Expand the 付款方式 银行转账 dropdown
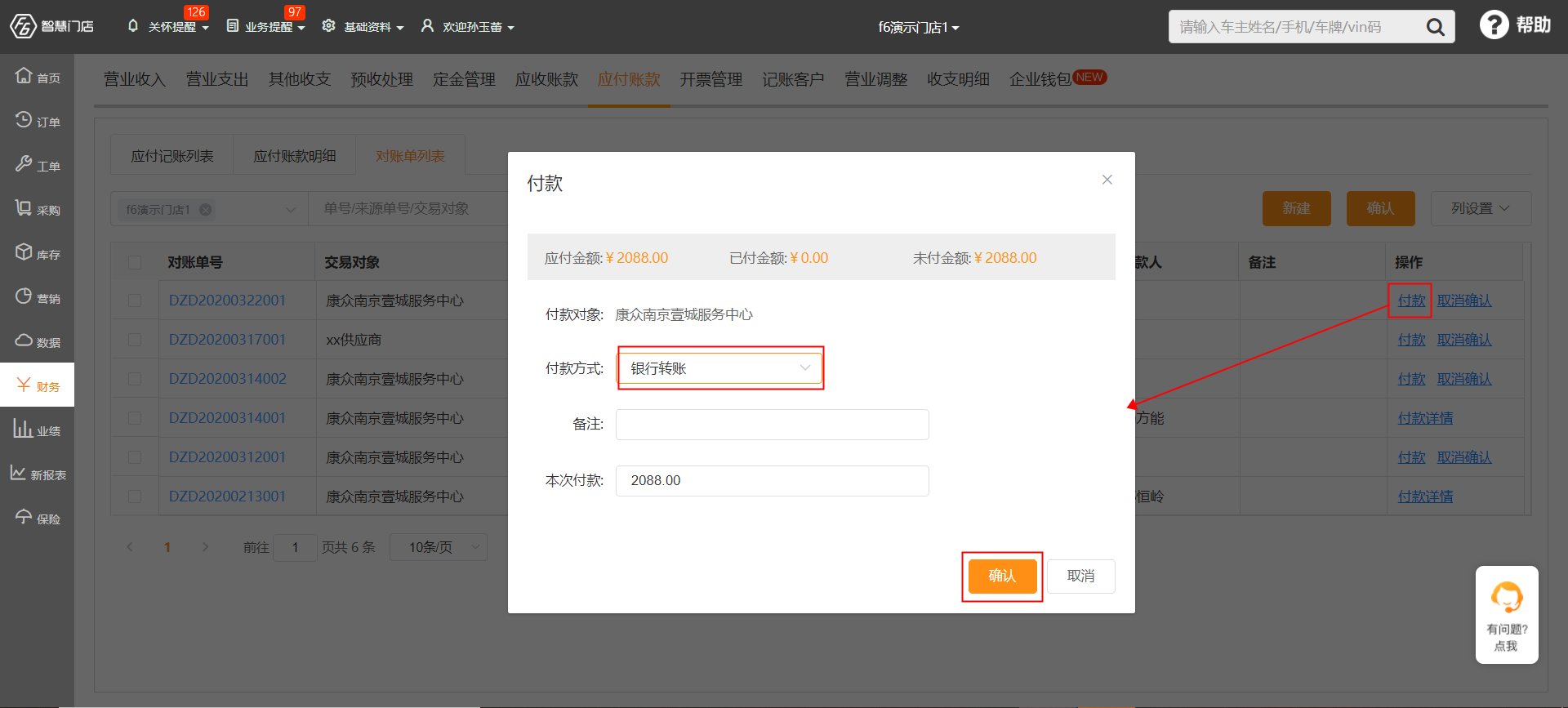Viewport: 1568px width, 708px height. [719, 368]
